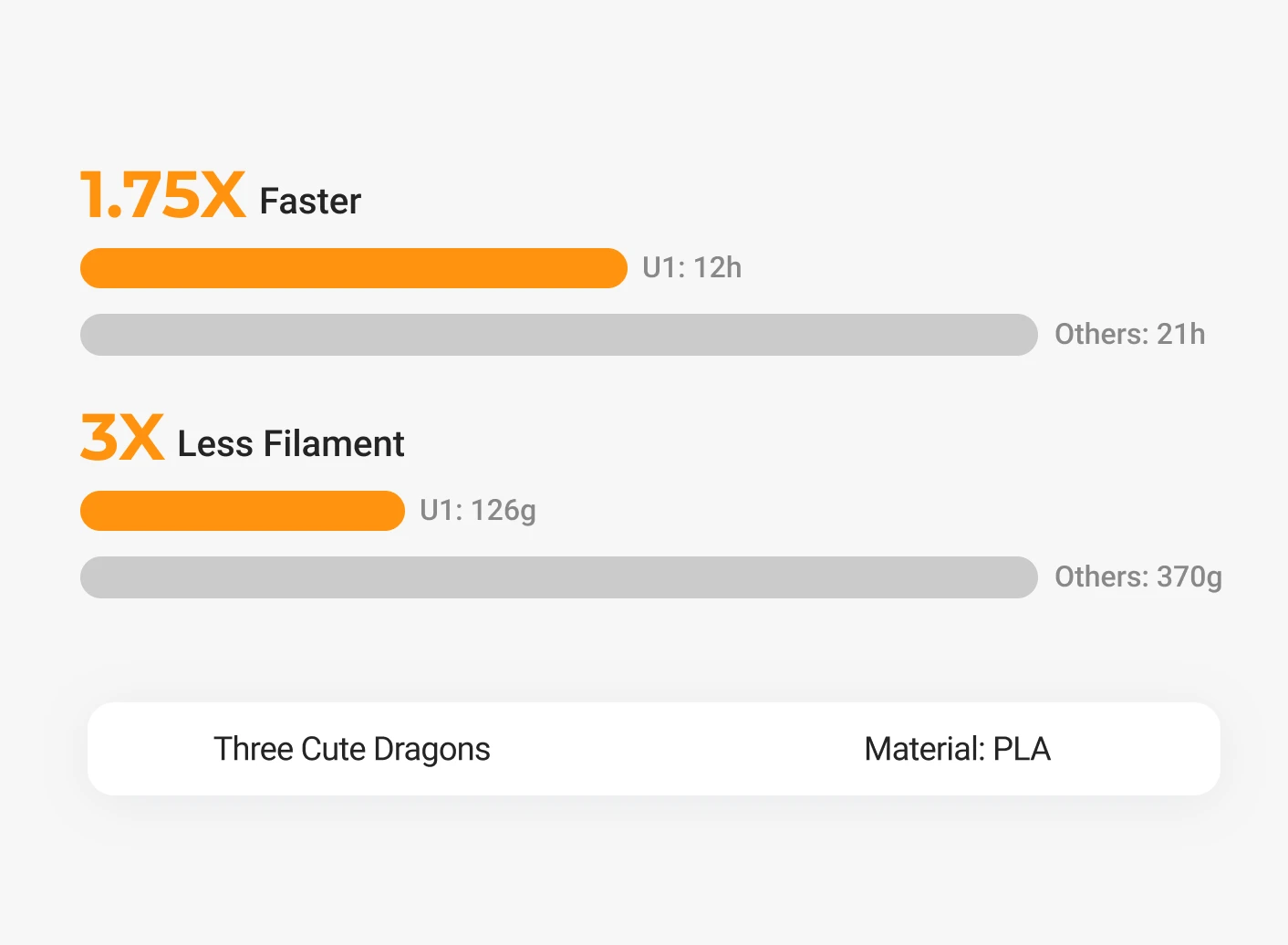
Task: Click the gray 370g filament bar
Action: pos(558,577)
